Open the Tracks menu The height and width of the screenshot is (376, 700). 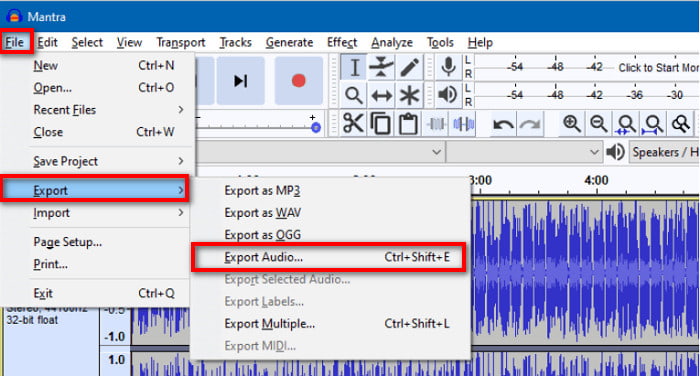click(x=235, y=42)
